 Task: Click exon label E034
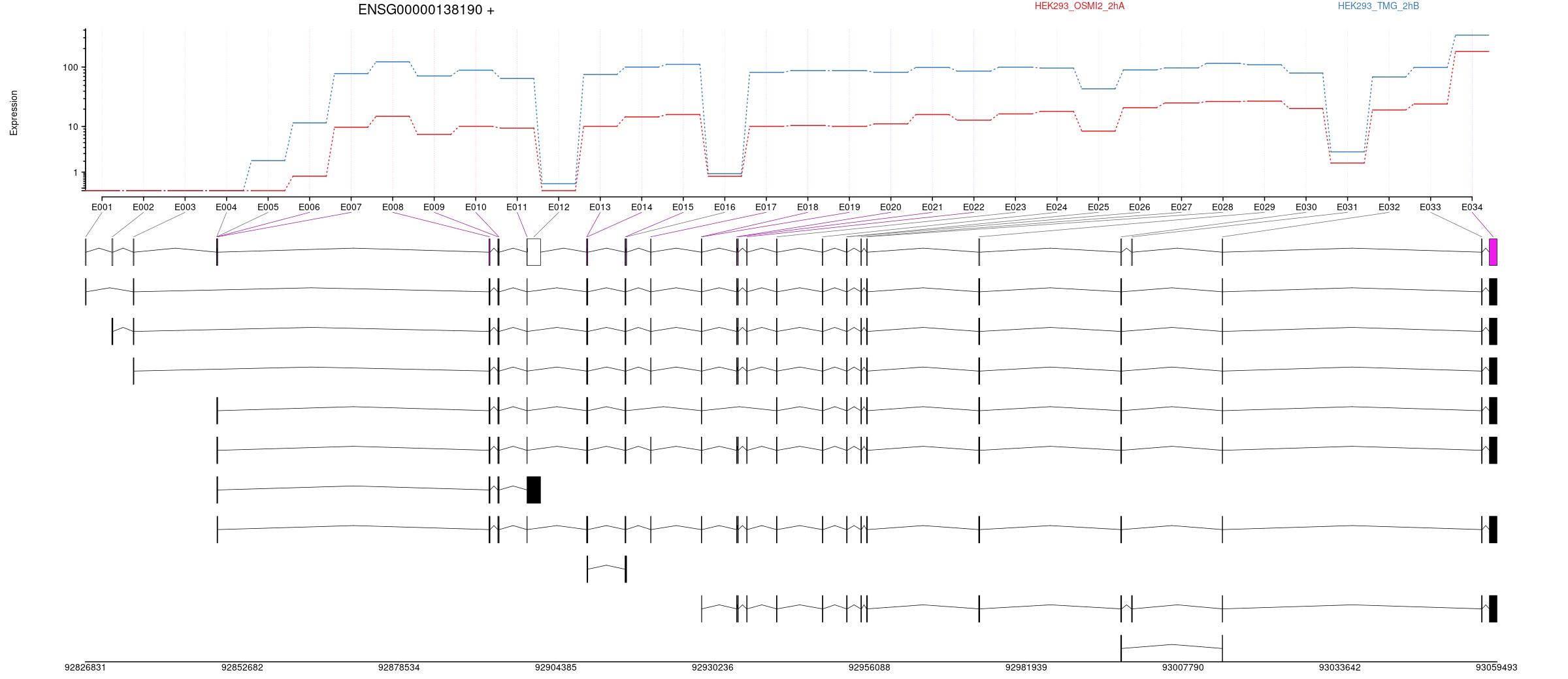point(1472,207)
